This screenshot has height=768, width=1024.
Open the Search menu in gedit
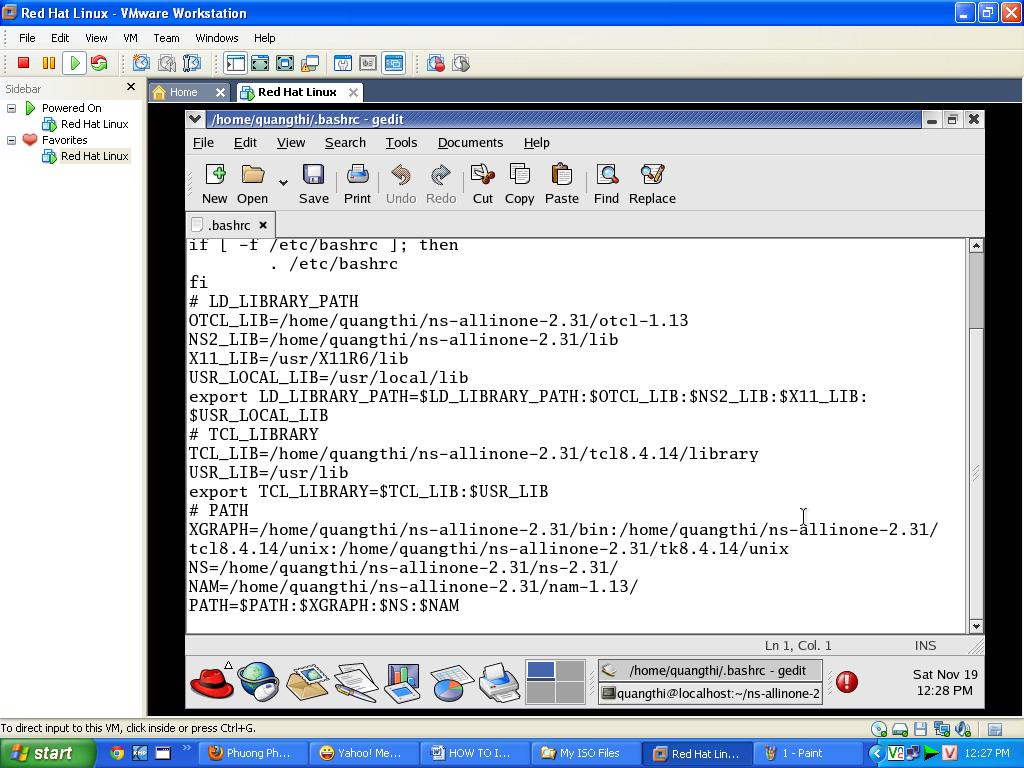[345, 143]
